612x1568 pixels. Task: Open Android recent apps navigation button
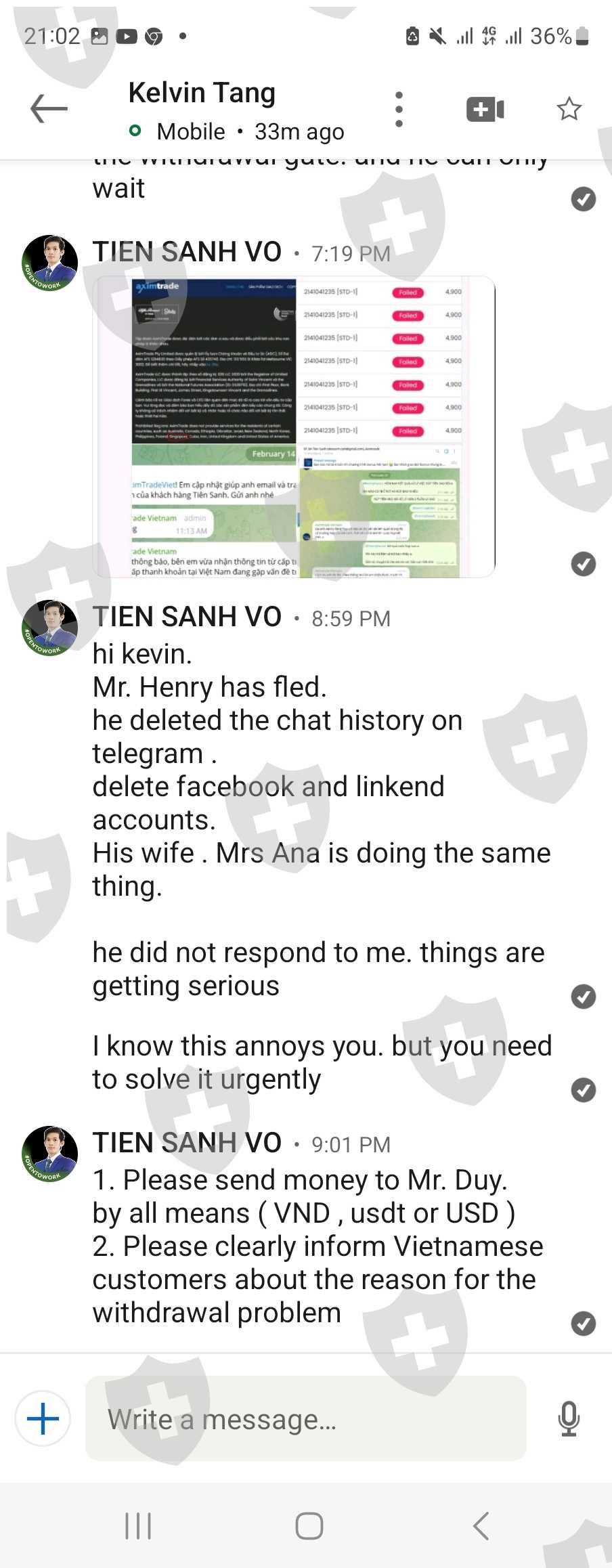(138, 1525)
